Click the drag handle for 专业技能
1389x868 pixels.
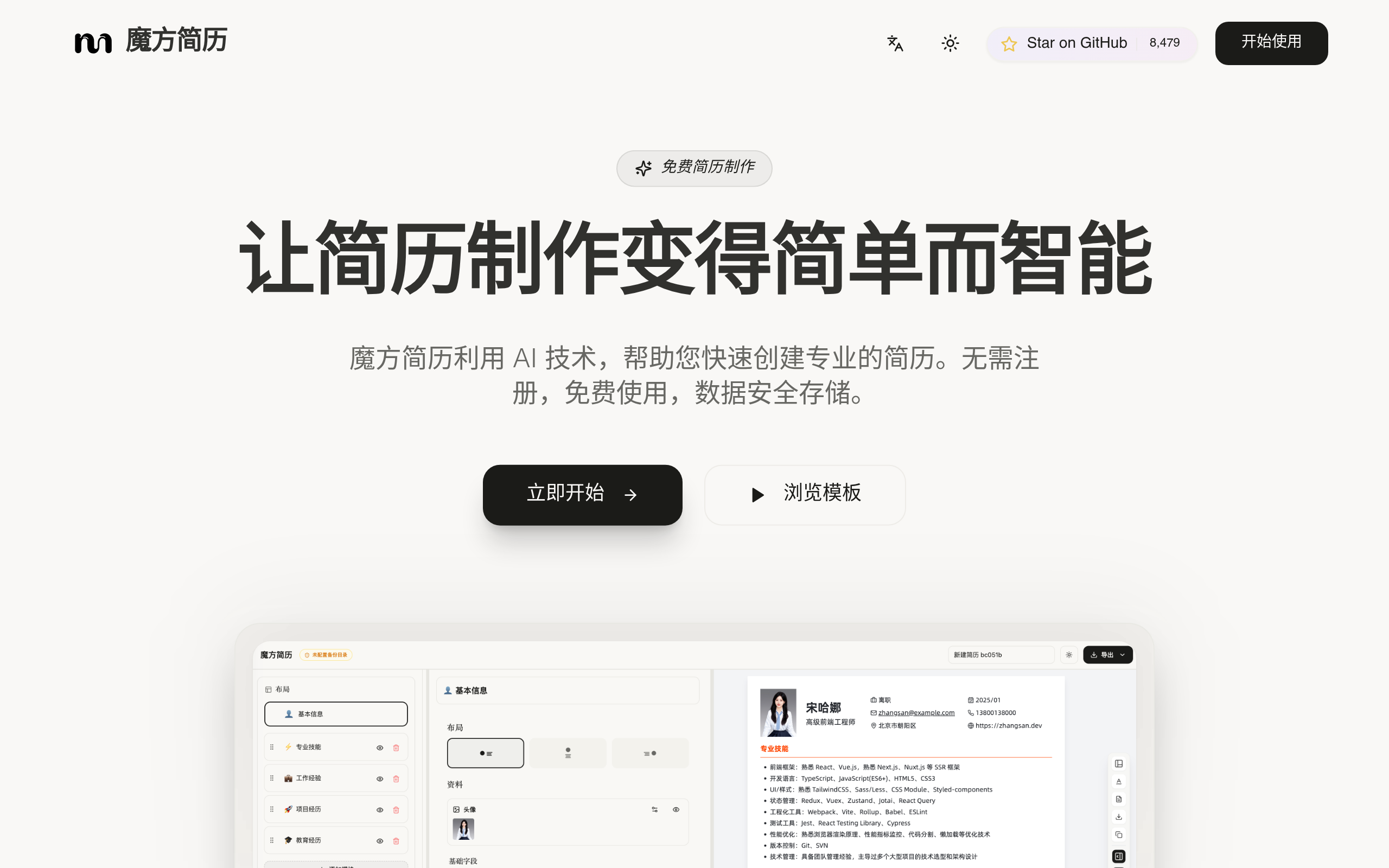271,747
